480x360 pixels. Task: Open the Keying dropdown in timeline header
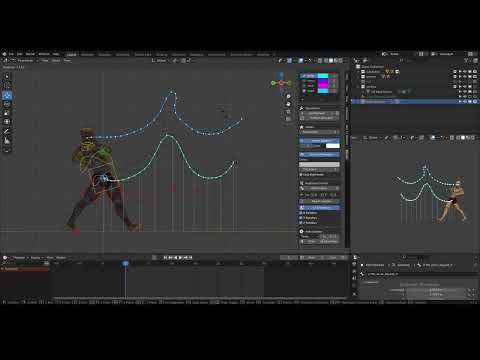36,258
